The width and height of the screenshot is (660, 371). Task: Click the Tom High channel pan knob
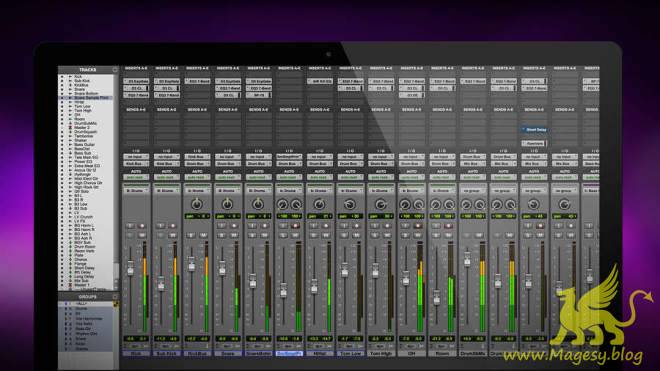click(381, 204)
